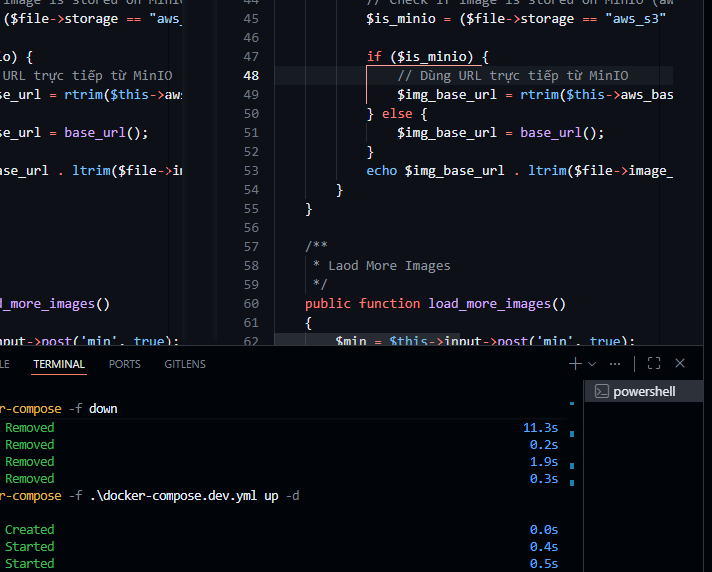Image resolution: width=712 pixels, height=572 pixels.
Task: Maximize the terminal panel size
Action: (x=654, y=364)
